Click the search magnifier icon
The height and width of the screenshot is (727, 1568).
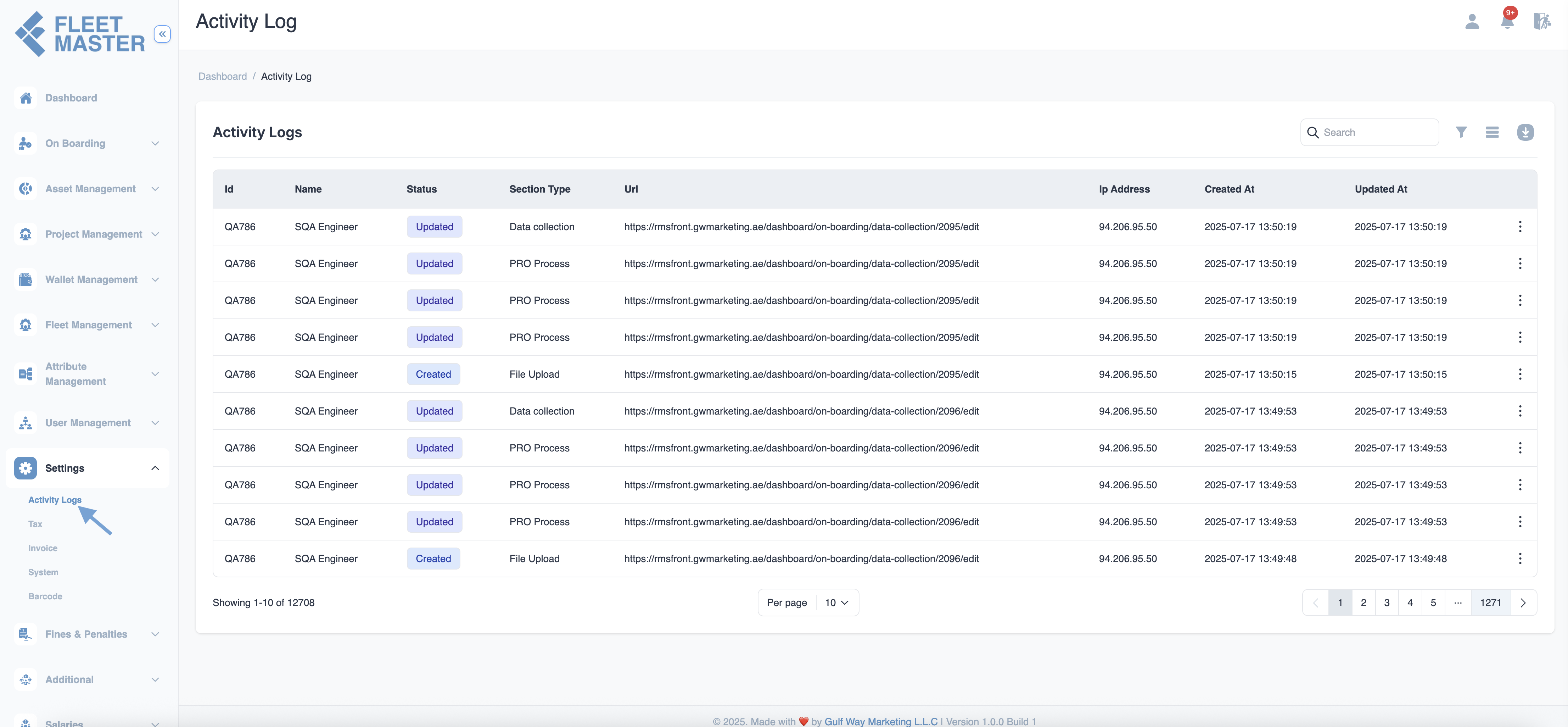1312,133
